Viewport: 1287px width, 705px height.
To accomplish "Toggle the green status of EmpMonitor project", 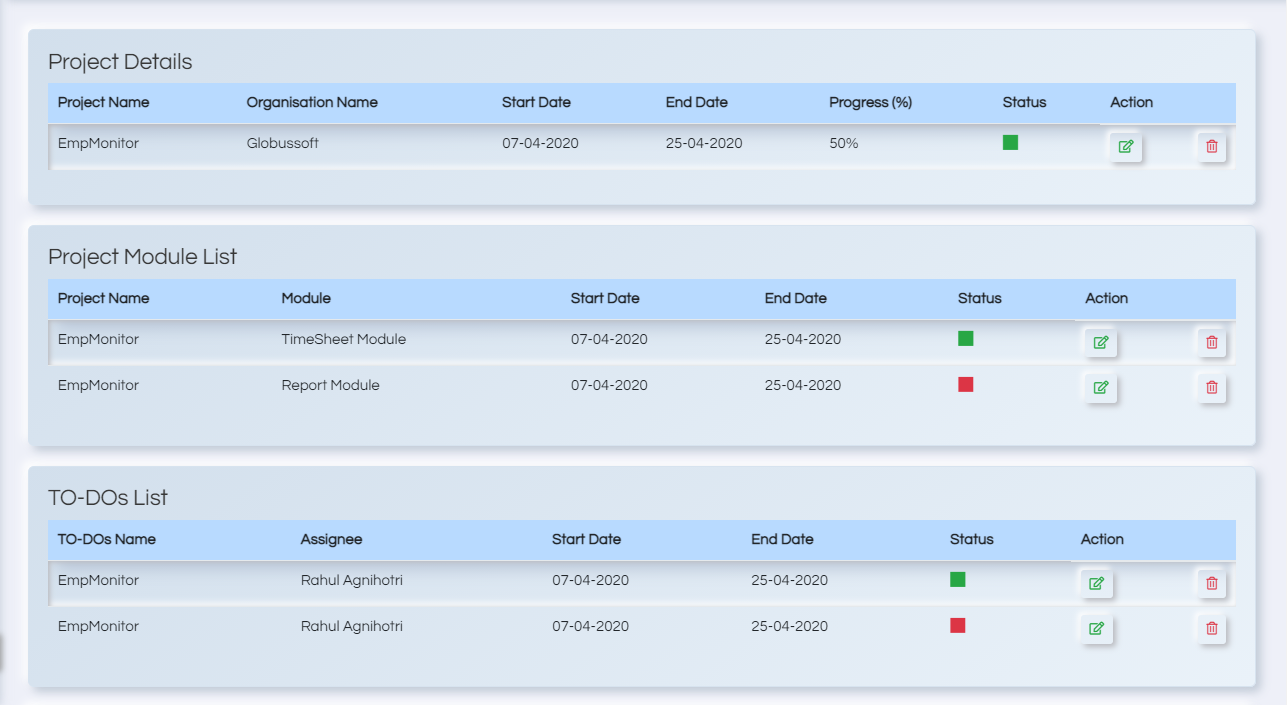I will 1010,142.
